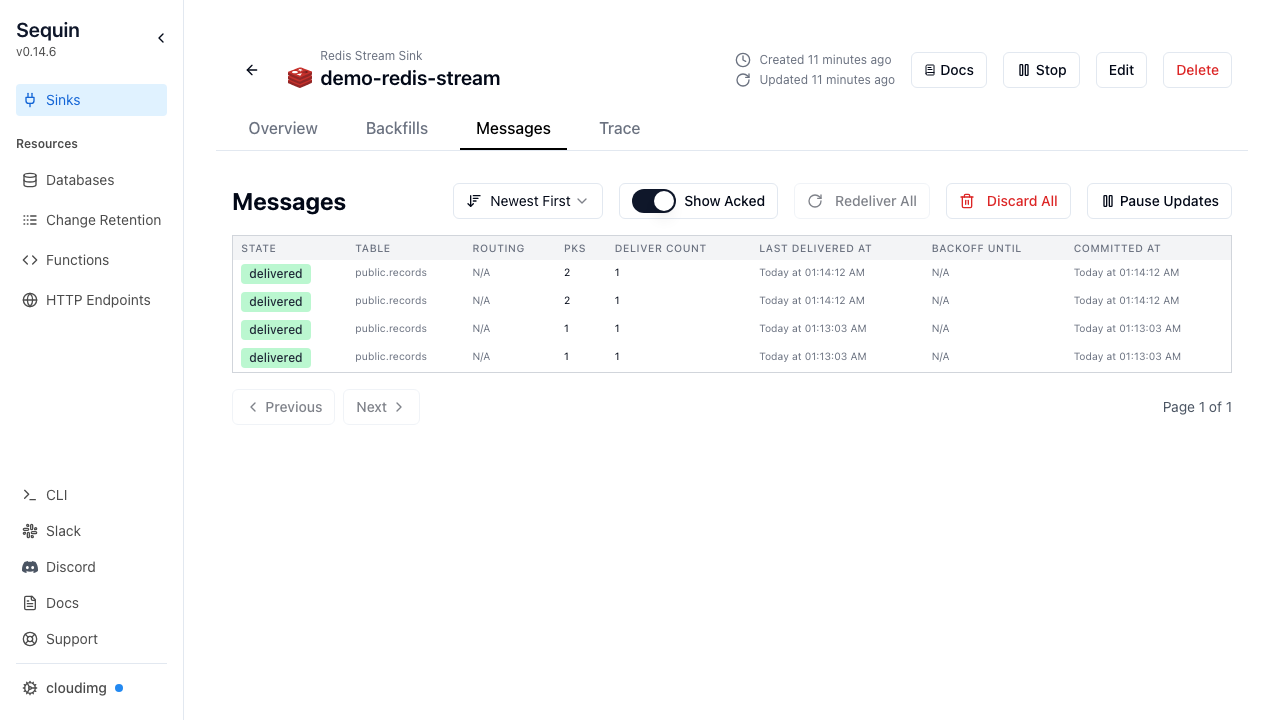Click the document icon in the header Docs button
This screenshot has height=720, width=1280.
(x=930, y=70)
